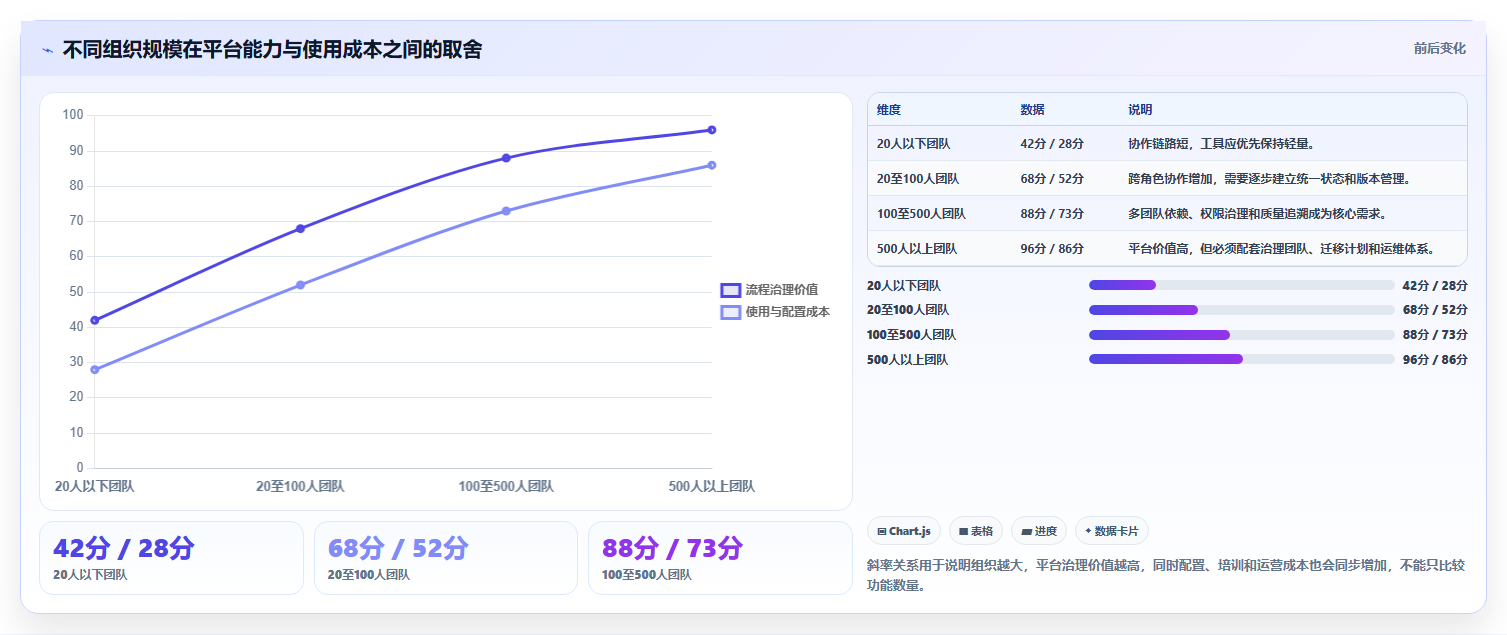Click the 42分 / 28分 progress row value
Viewport: 1507px width, 635px height.
[x=1435, y=286]
